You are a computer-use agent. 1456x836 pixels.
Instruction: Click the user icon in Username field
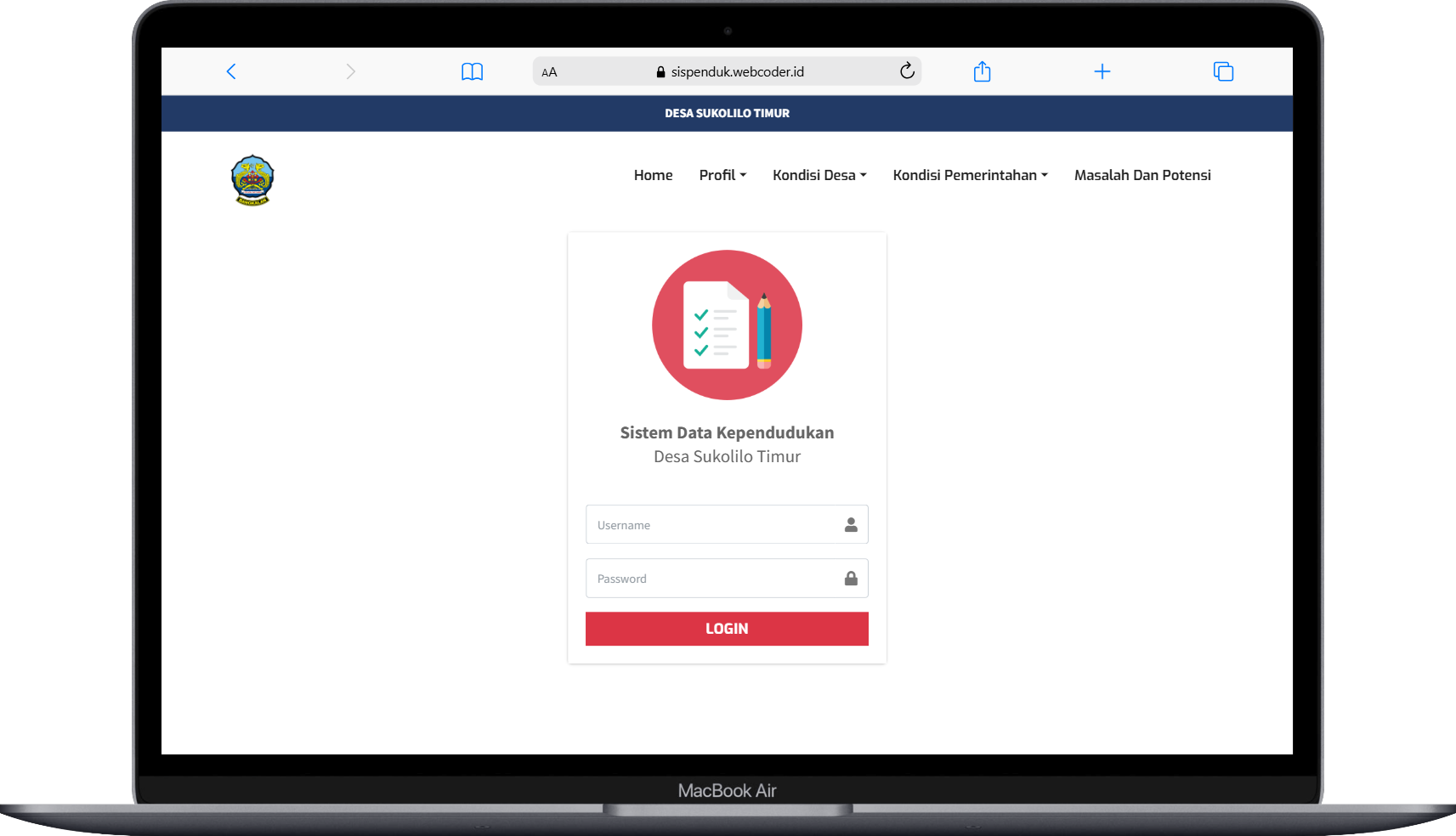point(851,525)
